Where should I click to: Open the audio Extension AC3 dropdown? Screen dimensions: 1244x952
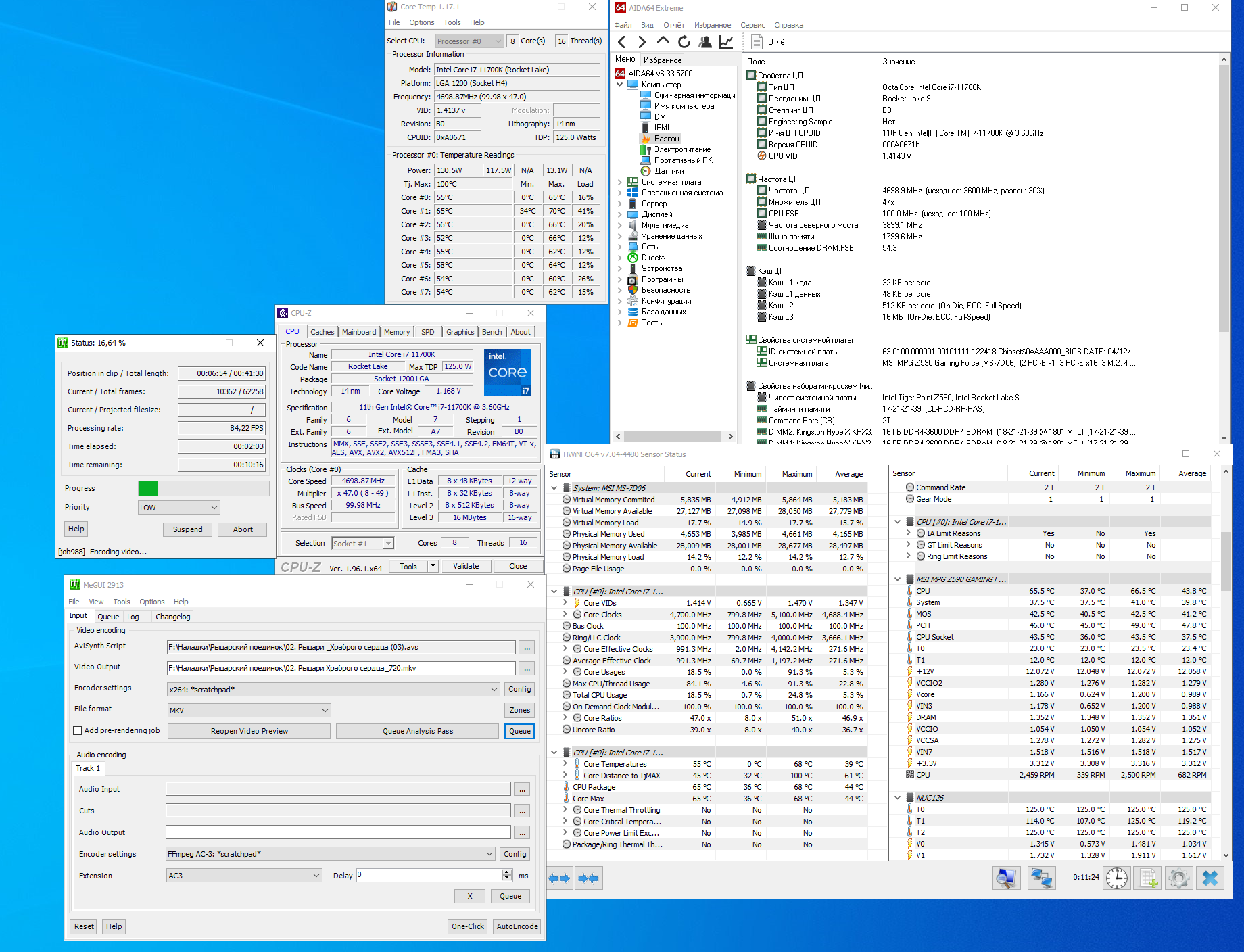(244, 876)
